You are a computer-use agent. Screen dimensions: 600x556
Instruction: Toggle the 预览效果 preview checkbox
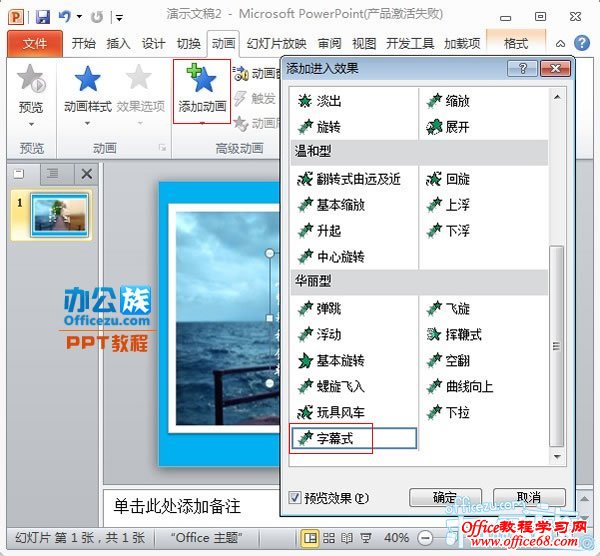[x=295, y=497]
